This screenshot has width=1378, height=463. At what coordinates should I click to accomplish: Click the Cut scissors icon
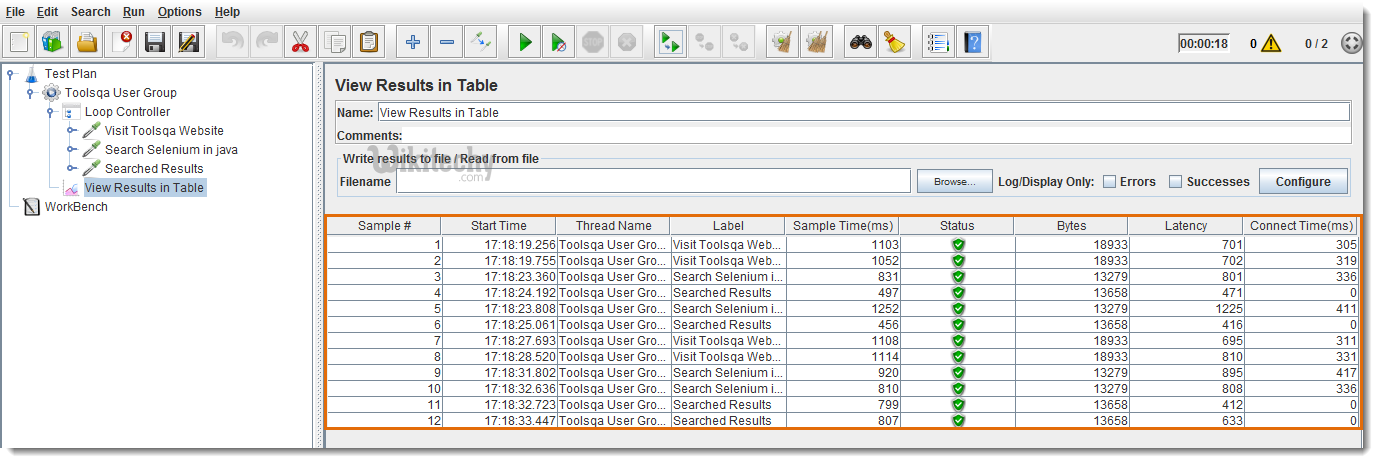click(x=300, y=42)
